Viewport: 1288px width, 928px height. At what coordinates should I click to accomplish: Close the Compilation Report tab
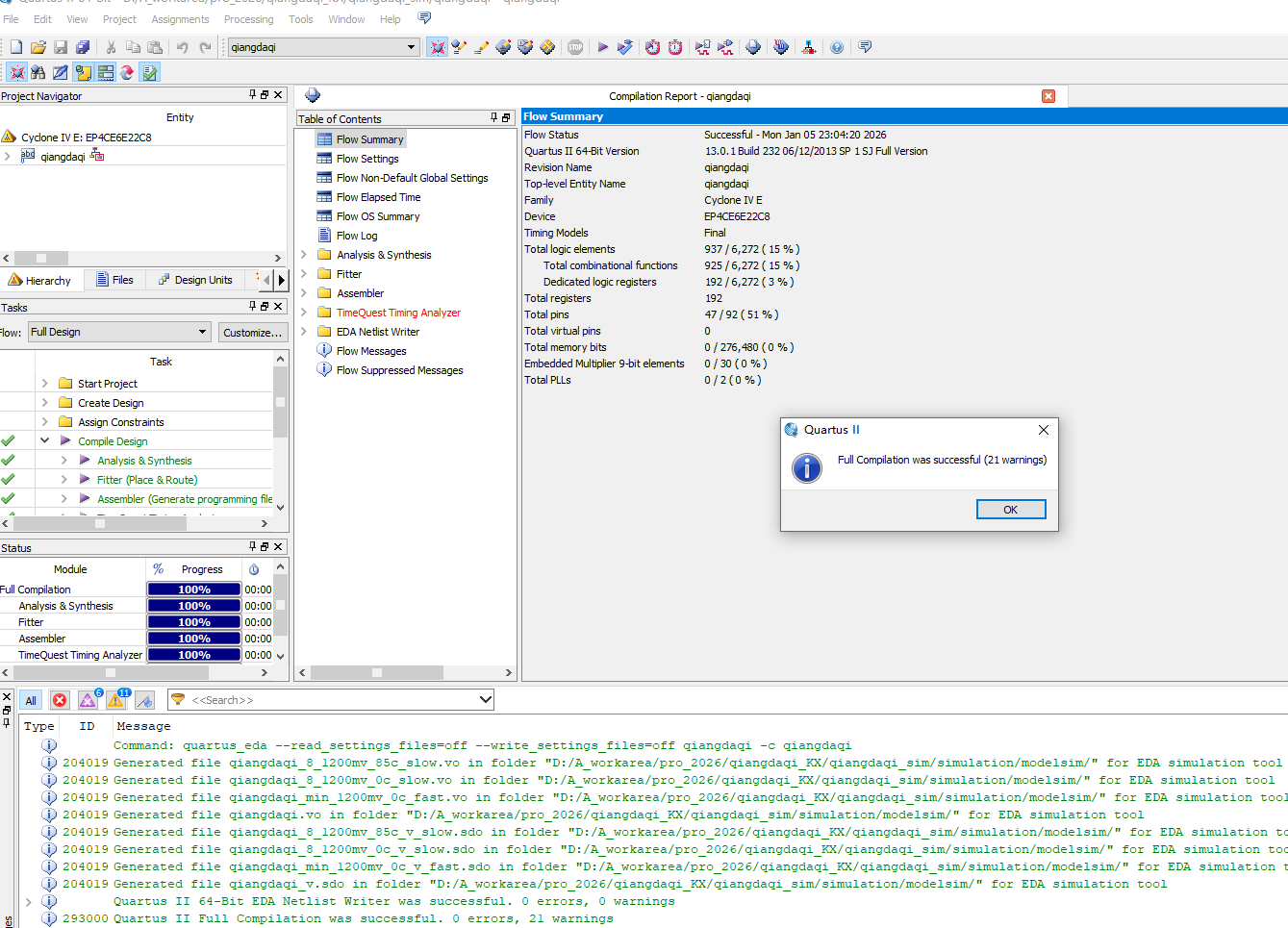[1048, 96]
